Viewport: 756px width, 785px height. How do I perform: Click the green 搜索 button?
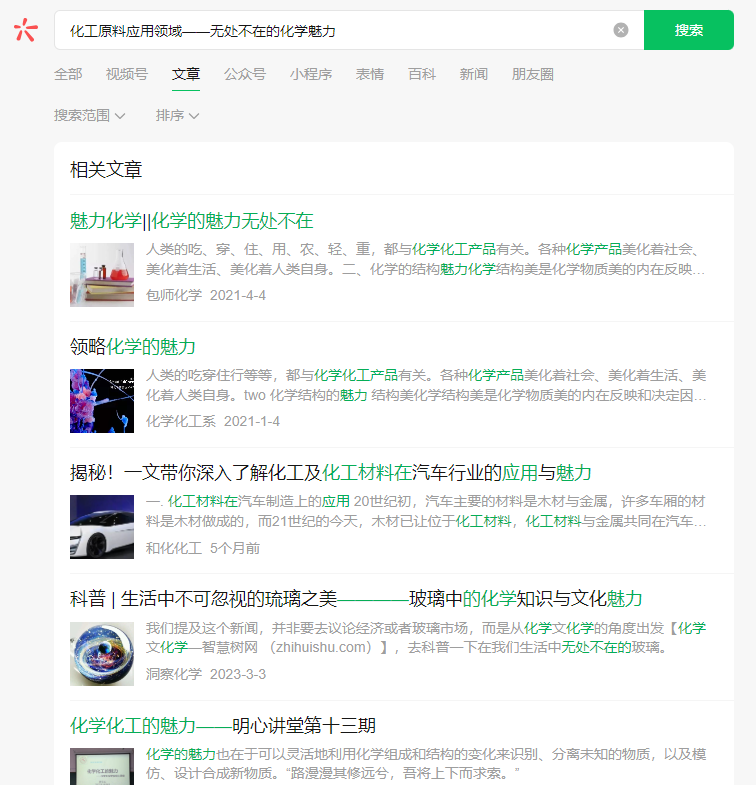[x=688, y=30]
